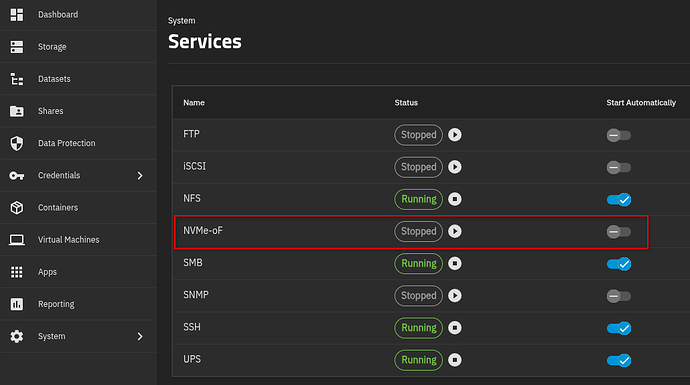Stop the UPS service with stop button
Viewport: 690px width, 385px height.
(455, 359)
